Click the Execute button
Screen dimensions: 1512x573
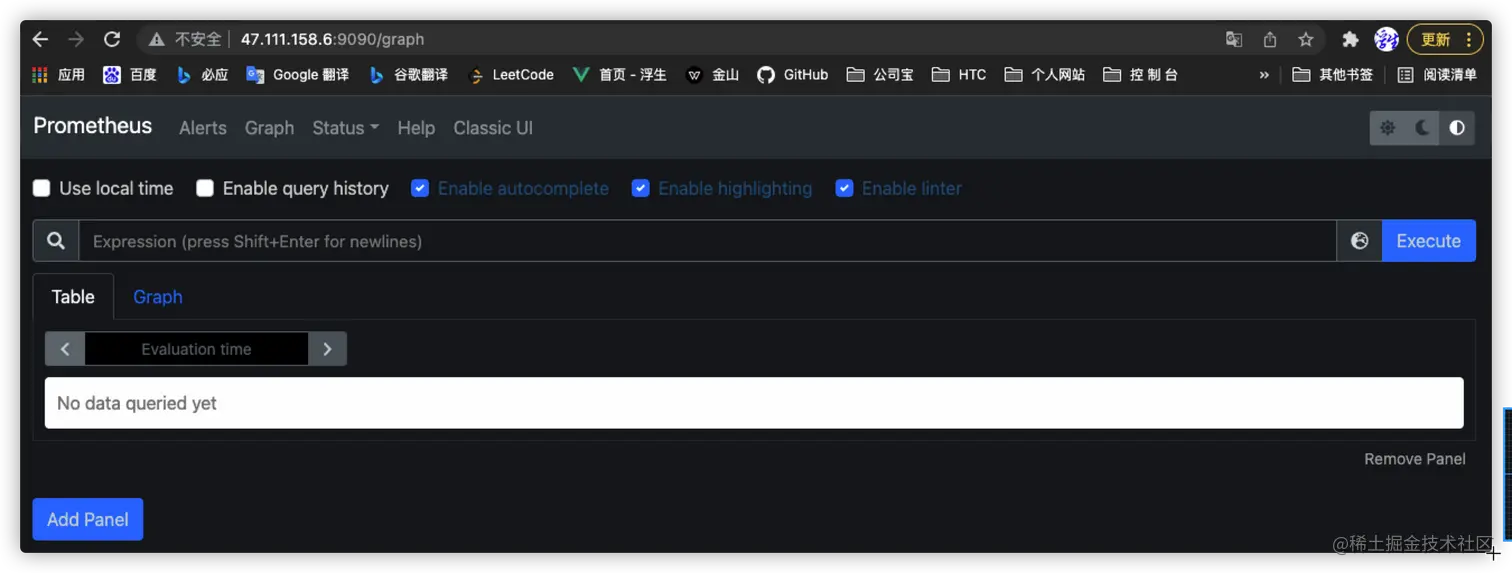[1428, 241]
